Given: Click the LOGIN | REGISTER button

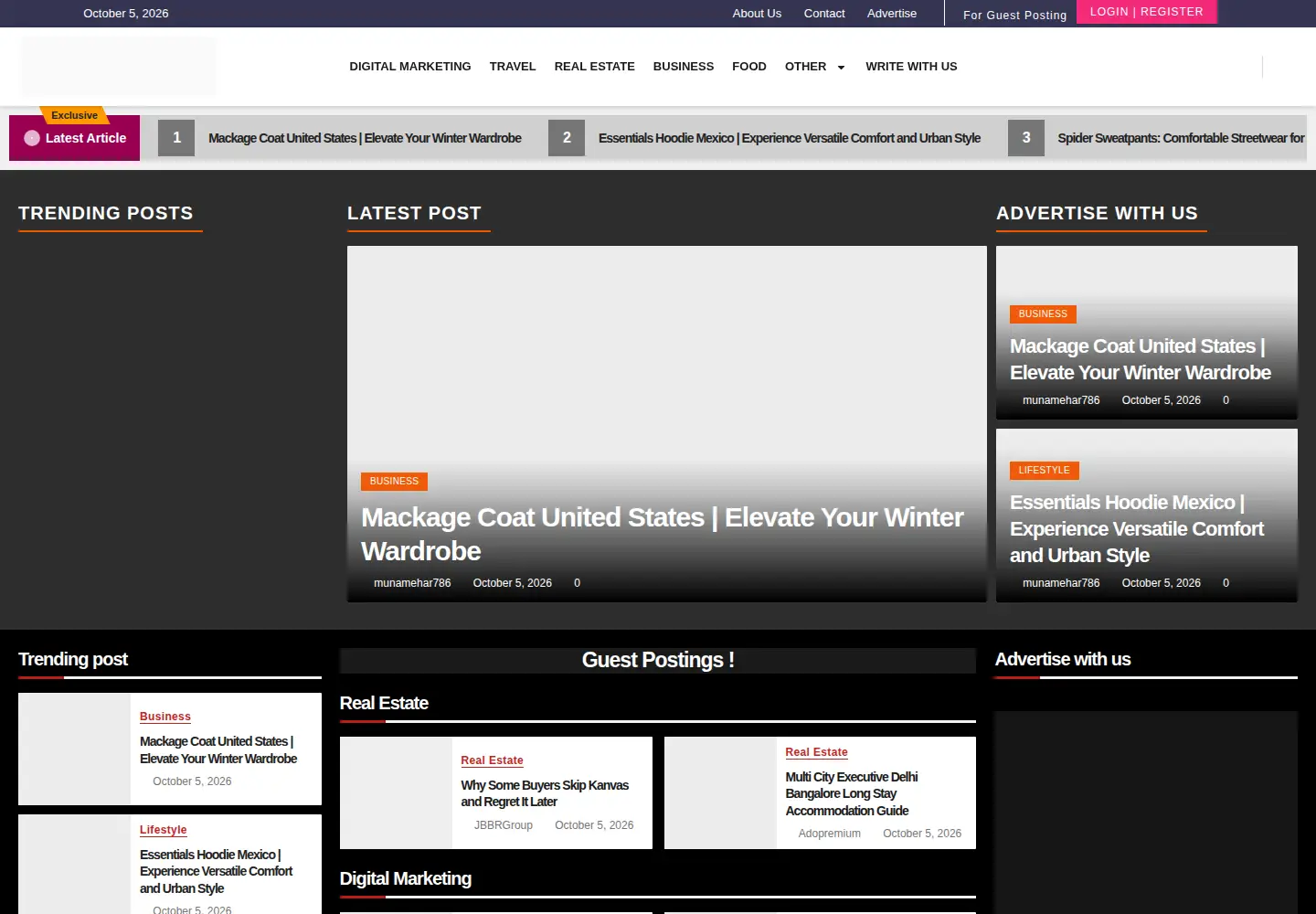Looking at the screenshot, I should coord(1147,12).
